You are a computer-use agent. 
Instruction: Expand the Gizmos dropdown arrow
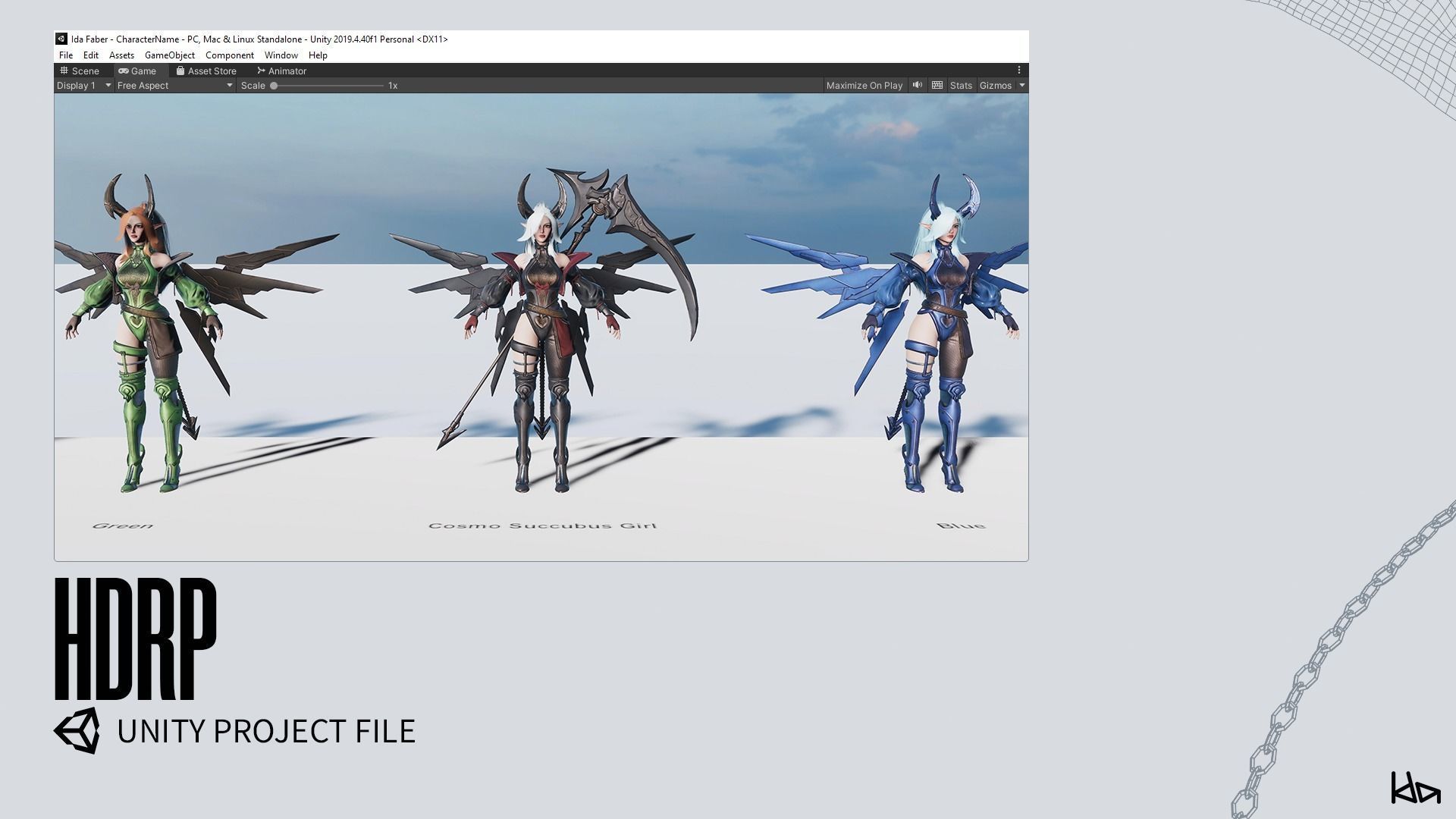(1021, 86)
